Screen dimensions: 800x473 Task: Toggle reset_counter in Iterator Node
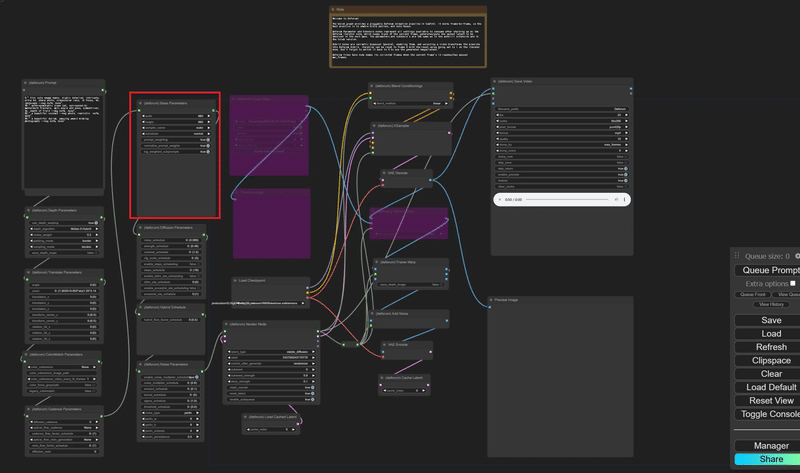tap(271, 388)
